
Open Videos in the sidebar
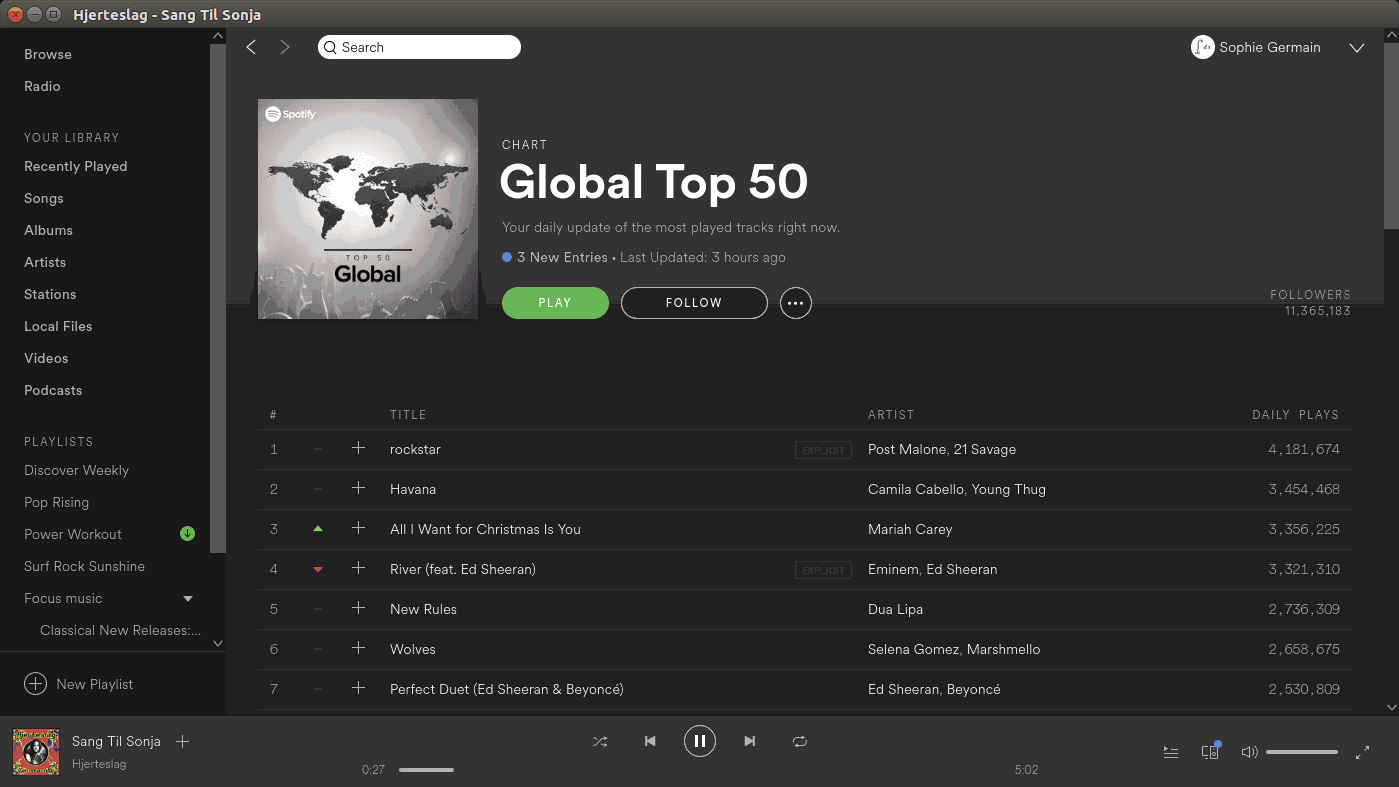tap(46, 358)
